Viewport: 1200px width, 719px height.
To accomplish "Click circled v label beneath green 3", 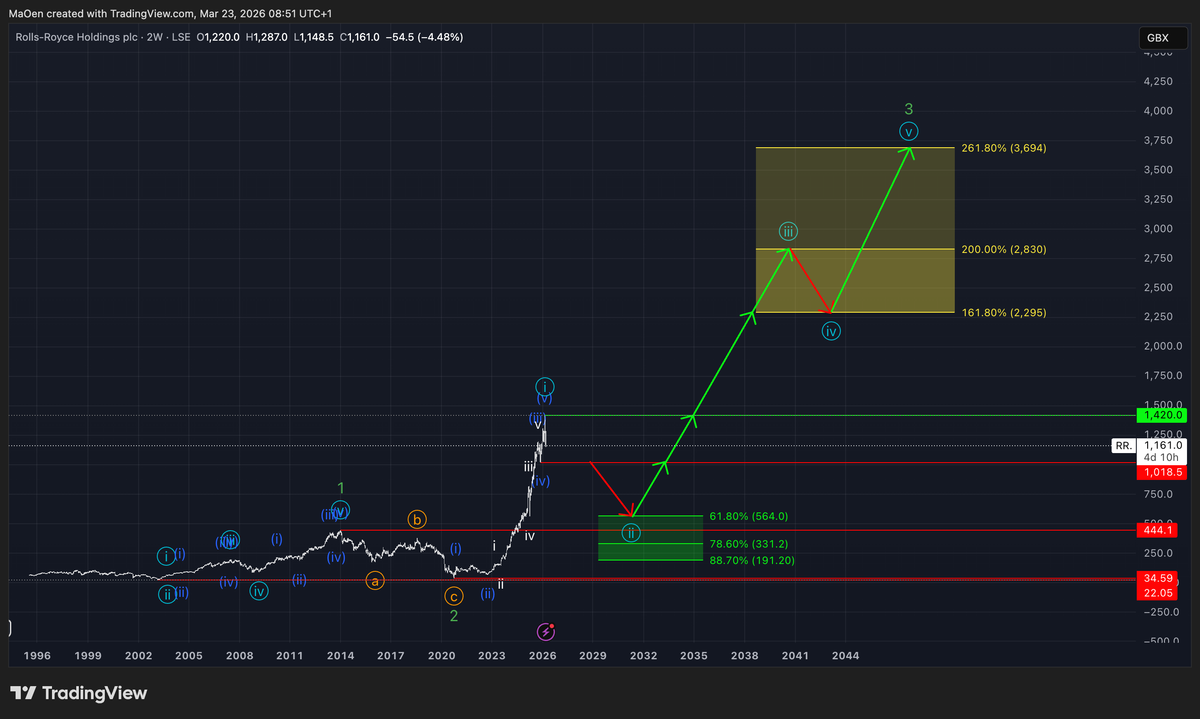I will 908,131.
